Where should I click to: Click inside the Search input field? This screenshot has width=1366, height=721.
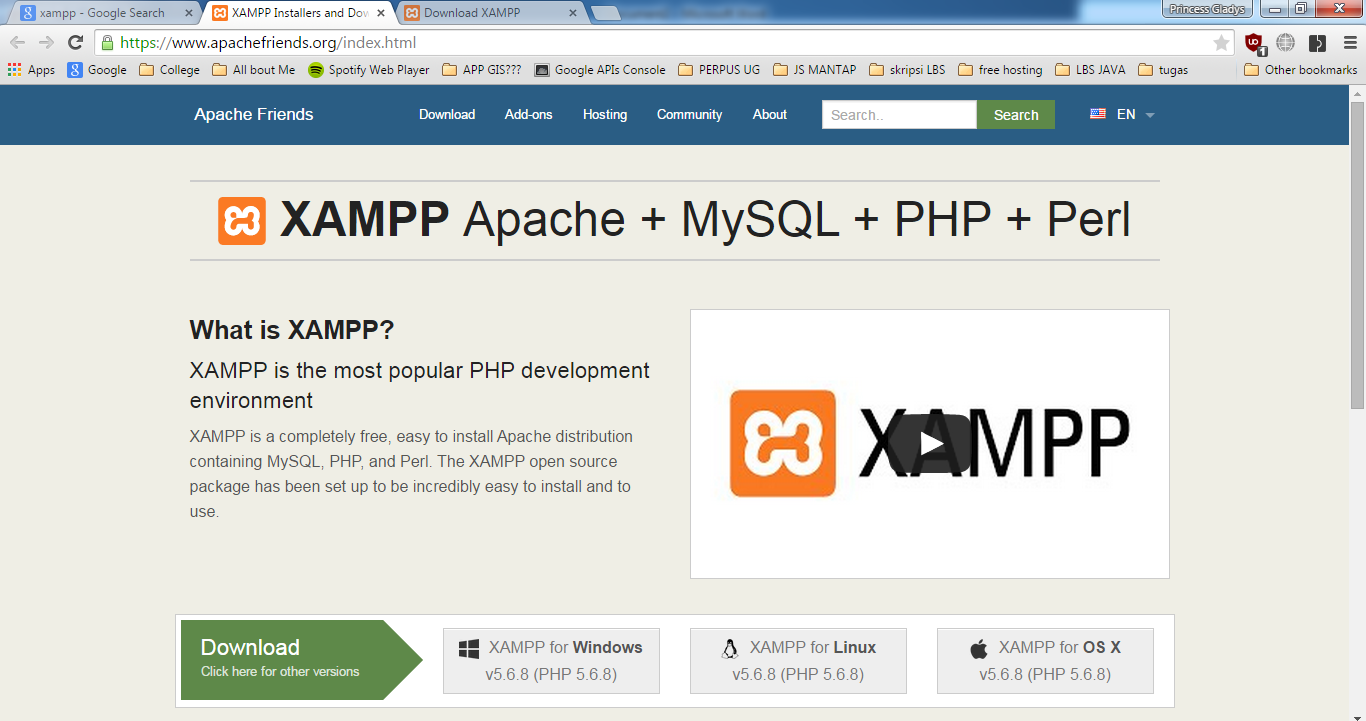point(897,114)
